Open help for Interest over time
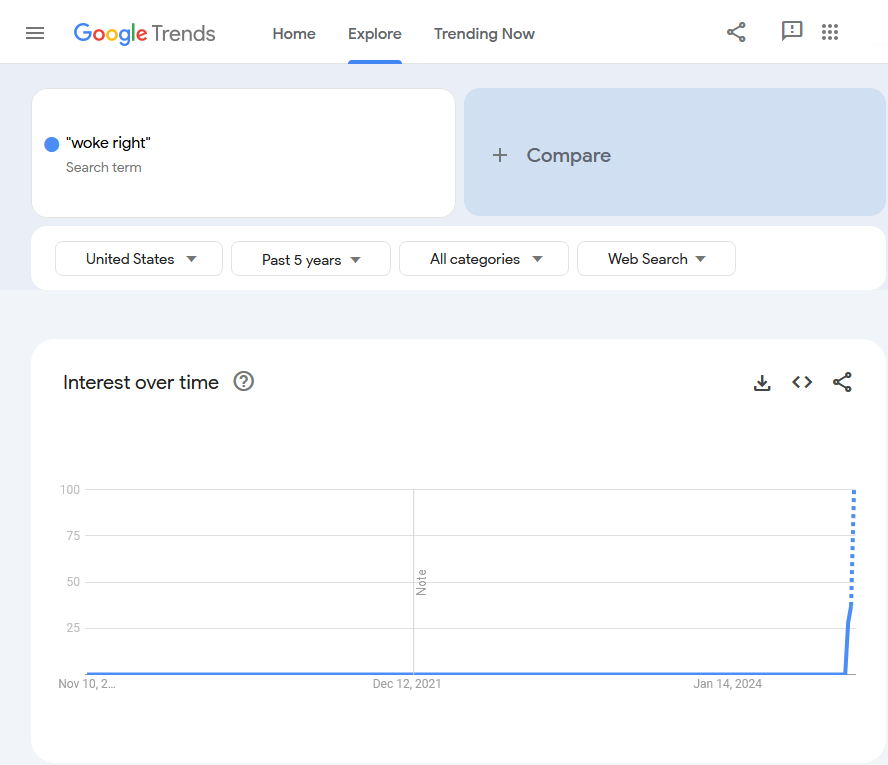 pyautogui.click(x=244, y=382)
